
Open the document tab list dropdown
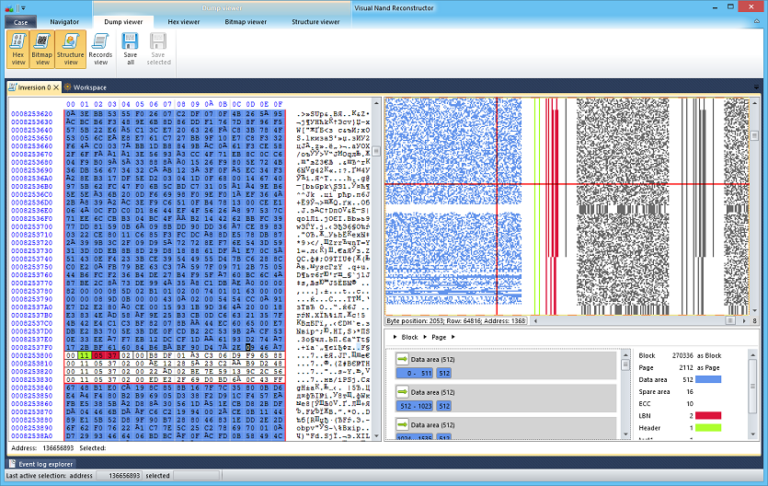[x=757, y=87]
